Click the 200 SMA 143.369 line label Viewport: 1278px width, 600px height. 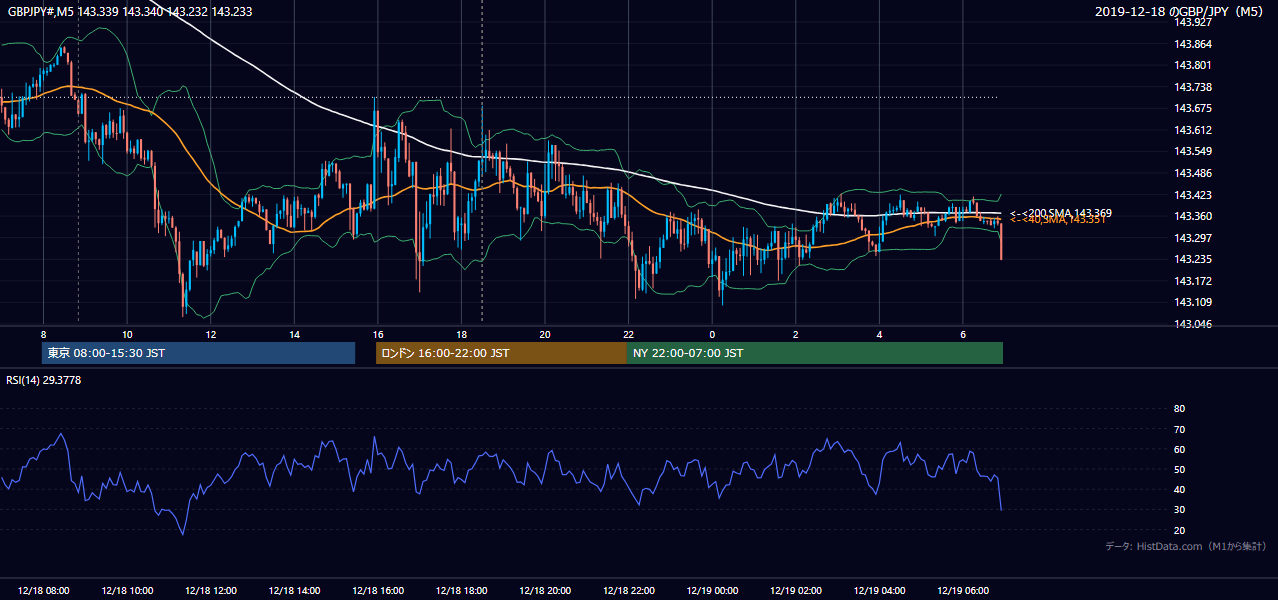pos(1060,213)
